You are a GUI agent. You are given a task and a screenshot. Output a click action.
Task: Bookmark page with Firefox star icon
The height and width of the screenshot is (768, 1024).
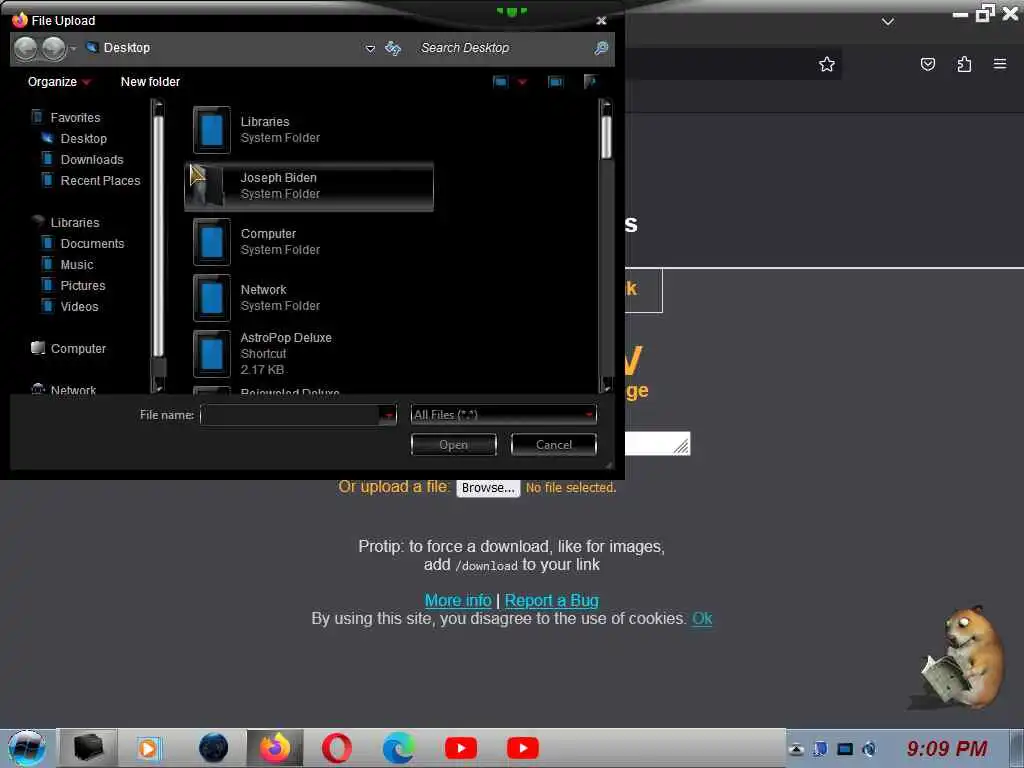[x=827, y=64]
